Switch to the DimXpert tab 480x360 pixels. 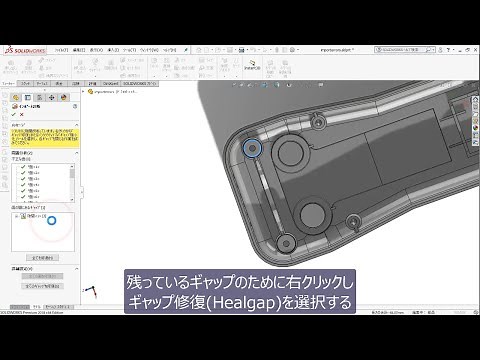click(x=110, y=84)
